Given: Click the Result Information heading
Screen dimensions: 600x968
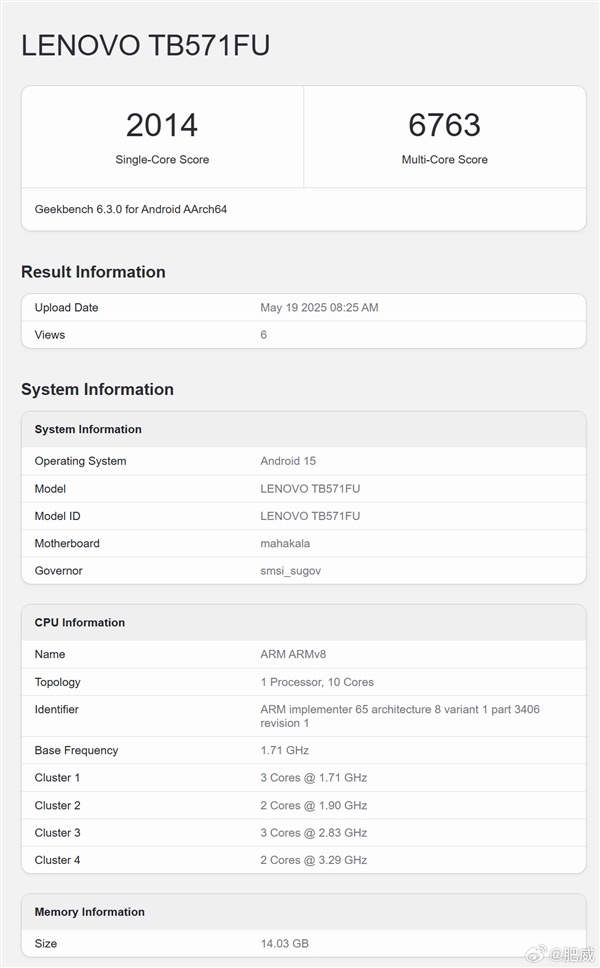Looking at the screenshot, I should [x=93, y=272].
